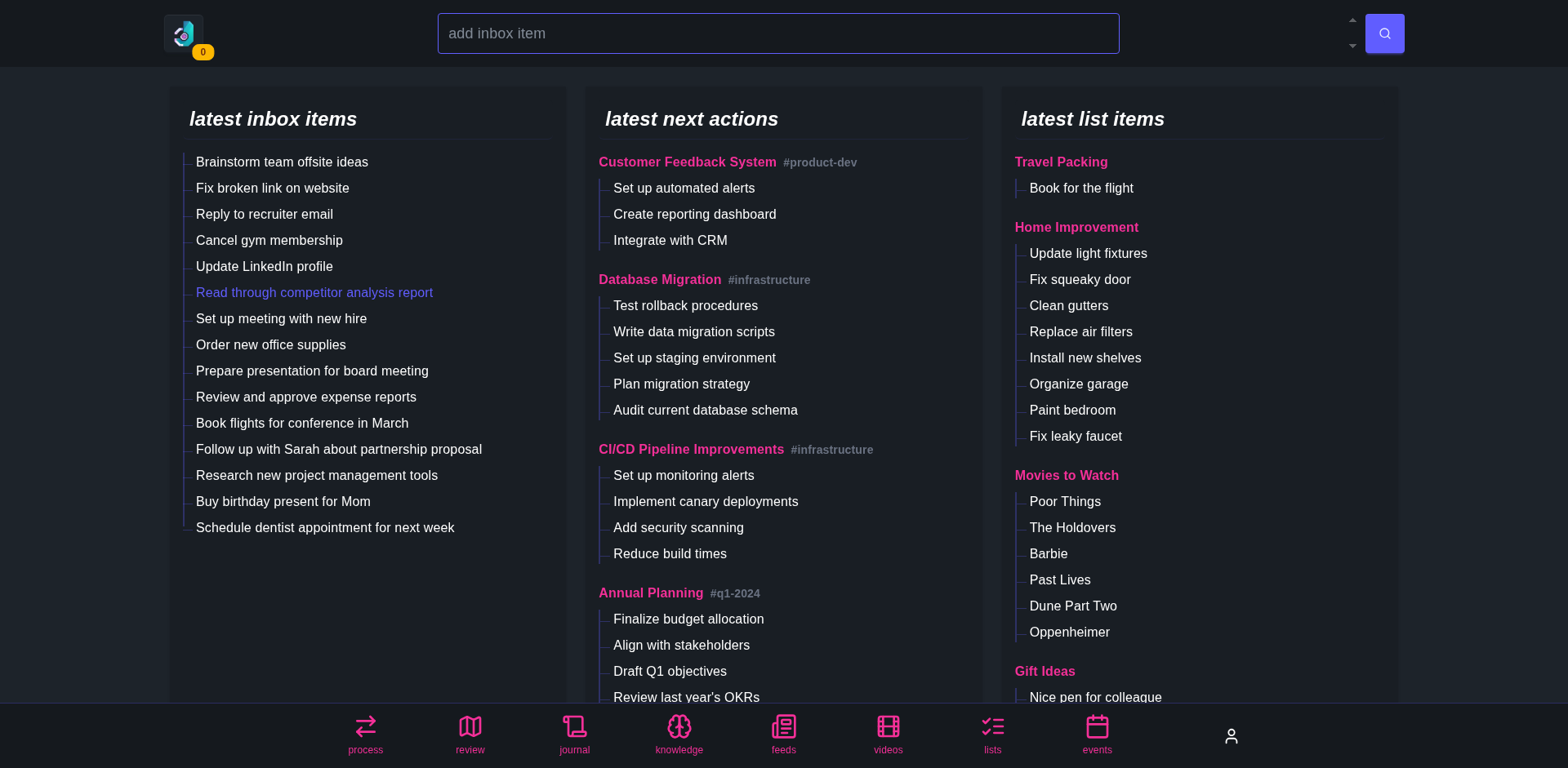
Task: Click the app logo with the zero badge
Action: pos(183,35)
